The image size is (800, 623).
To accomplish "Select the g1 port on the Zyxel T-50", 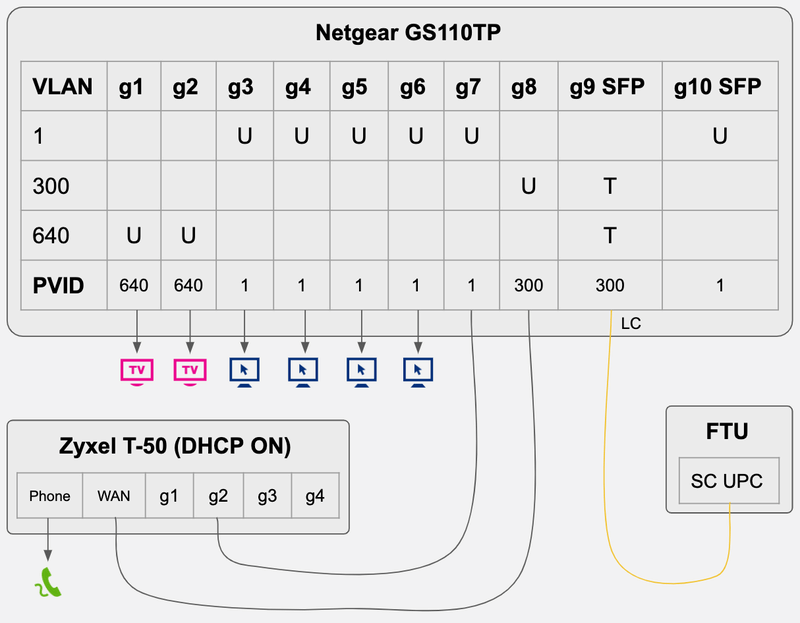I will click(x=169, y=495).
